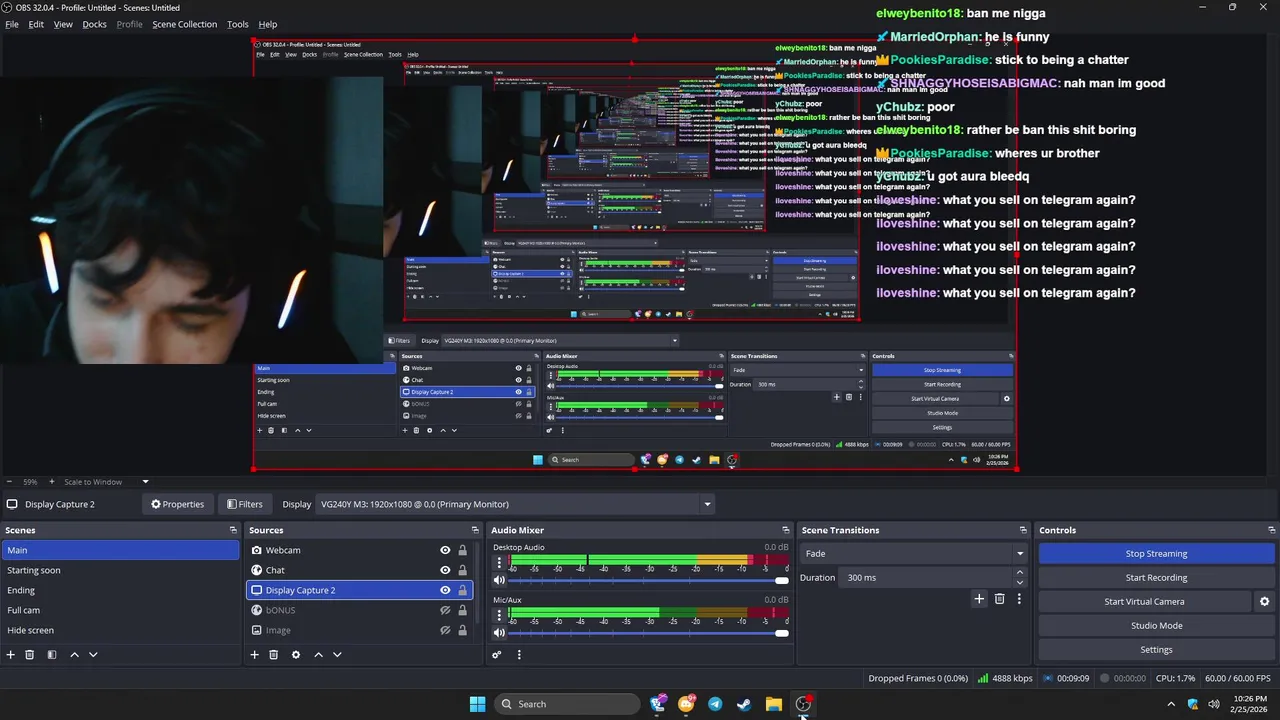The image size is (1280, 720).
Task: Unlock the Display Capture 2 source
Action: click(462, 590)
